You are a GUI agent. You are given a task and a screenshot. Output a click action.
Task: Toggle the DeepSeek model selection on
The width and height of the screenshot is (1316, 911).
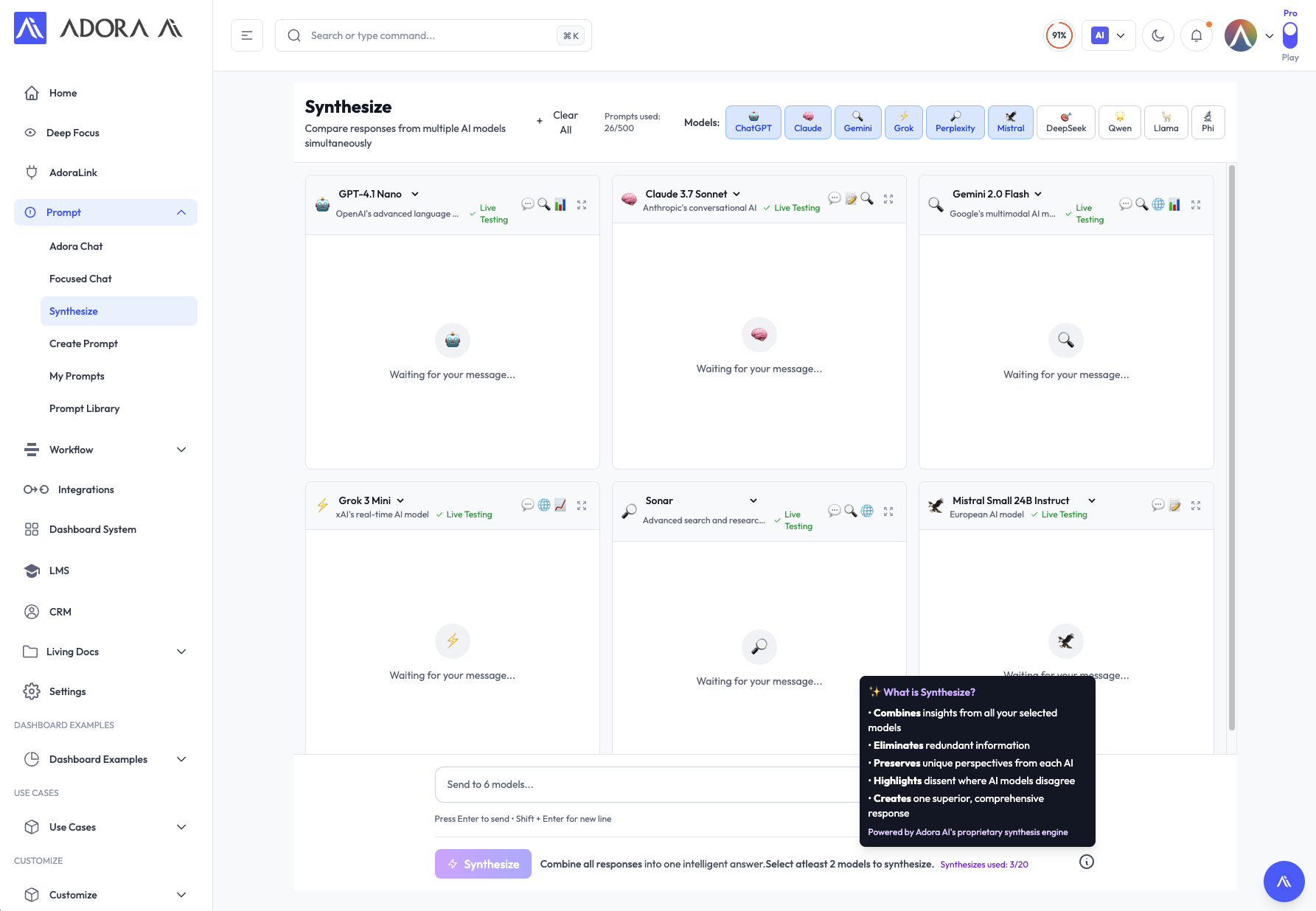coord(1065,122)
